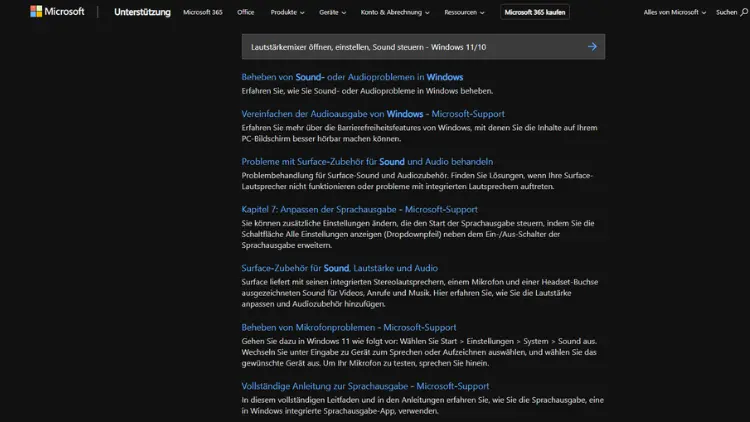Open the Unterstützung home link
This screenshot has width=750, height=422.
point(142,12)
